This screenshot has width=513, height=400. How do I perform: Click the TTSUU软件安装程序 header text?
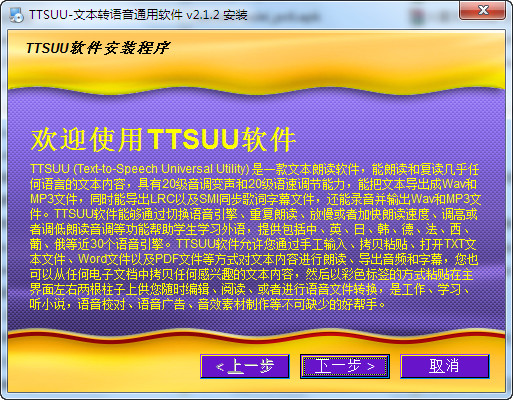coord(98,48)
